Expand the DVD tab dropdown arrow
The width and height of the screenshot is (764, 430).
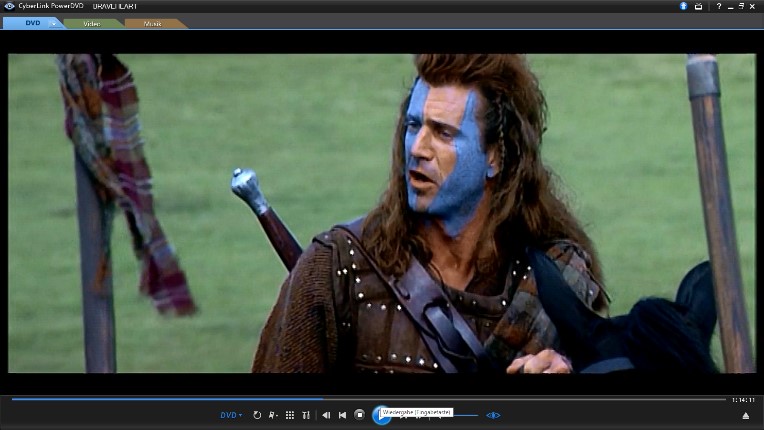pos(53,23)
